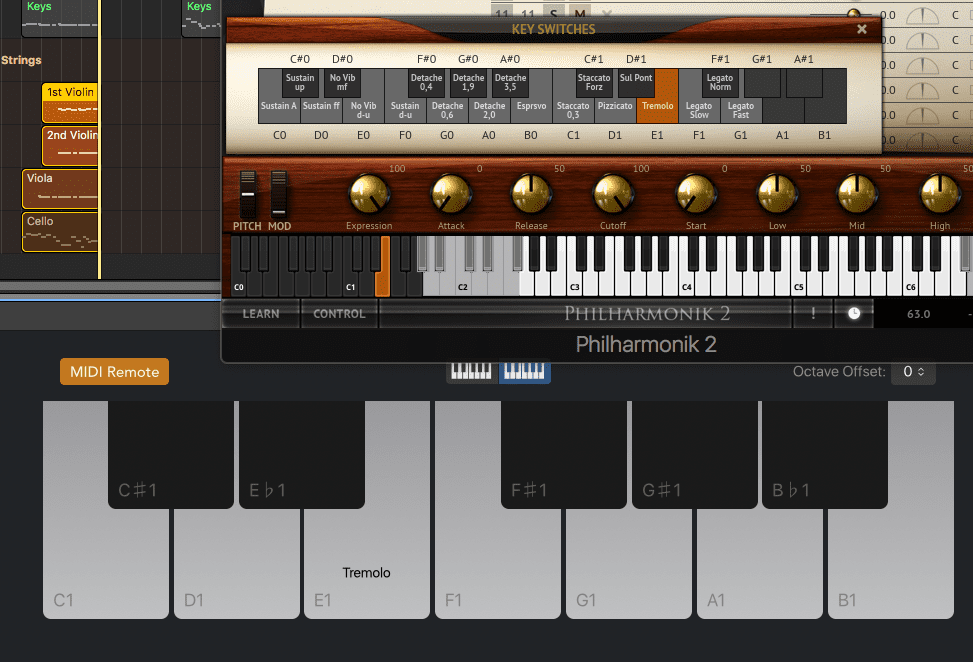973x662 pixels.
Task: Open the Octave Offset stepper
Action: (x=913, y=372)
